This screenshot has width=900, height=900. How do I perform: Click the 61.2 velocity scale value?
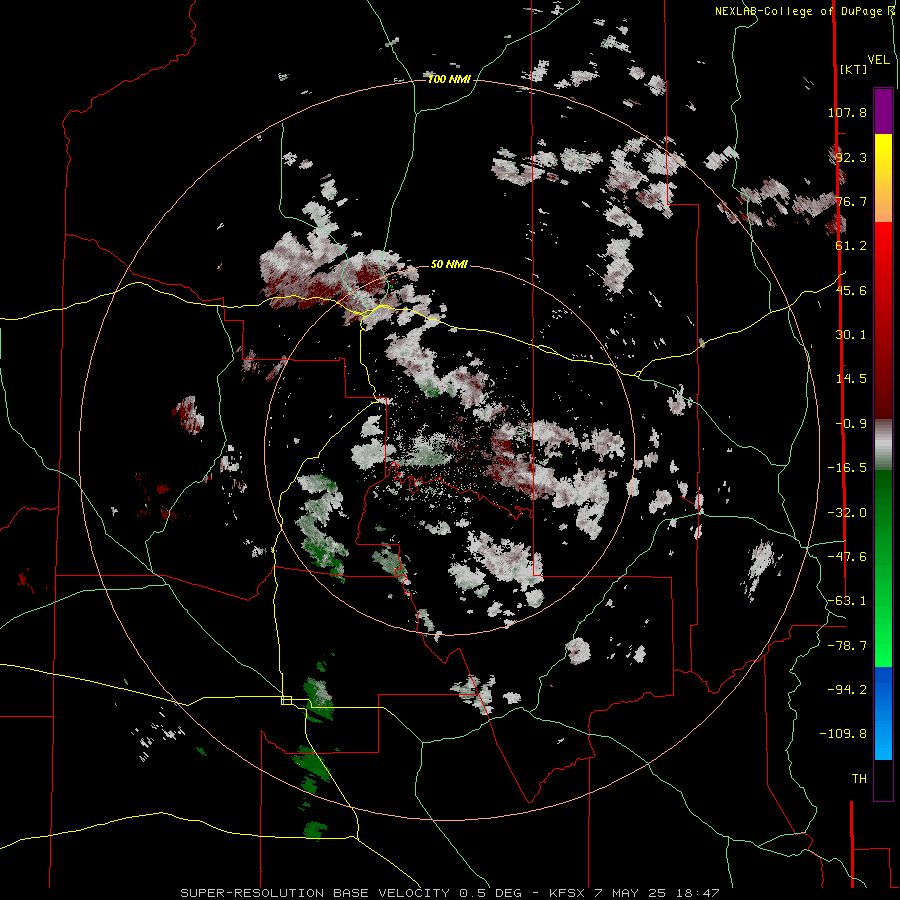pyautogui.click(x=851, y=246)
